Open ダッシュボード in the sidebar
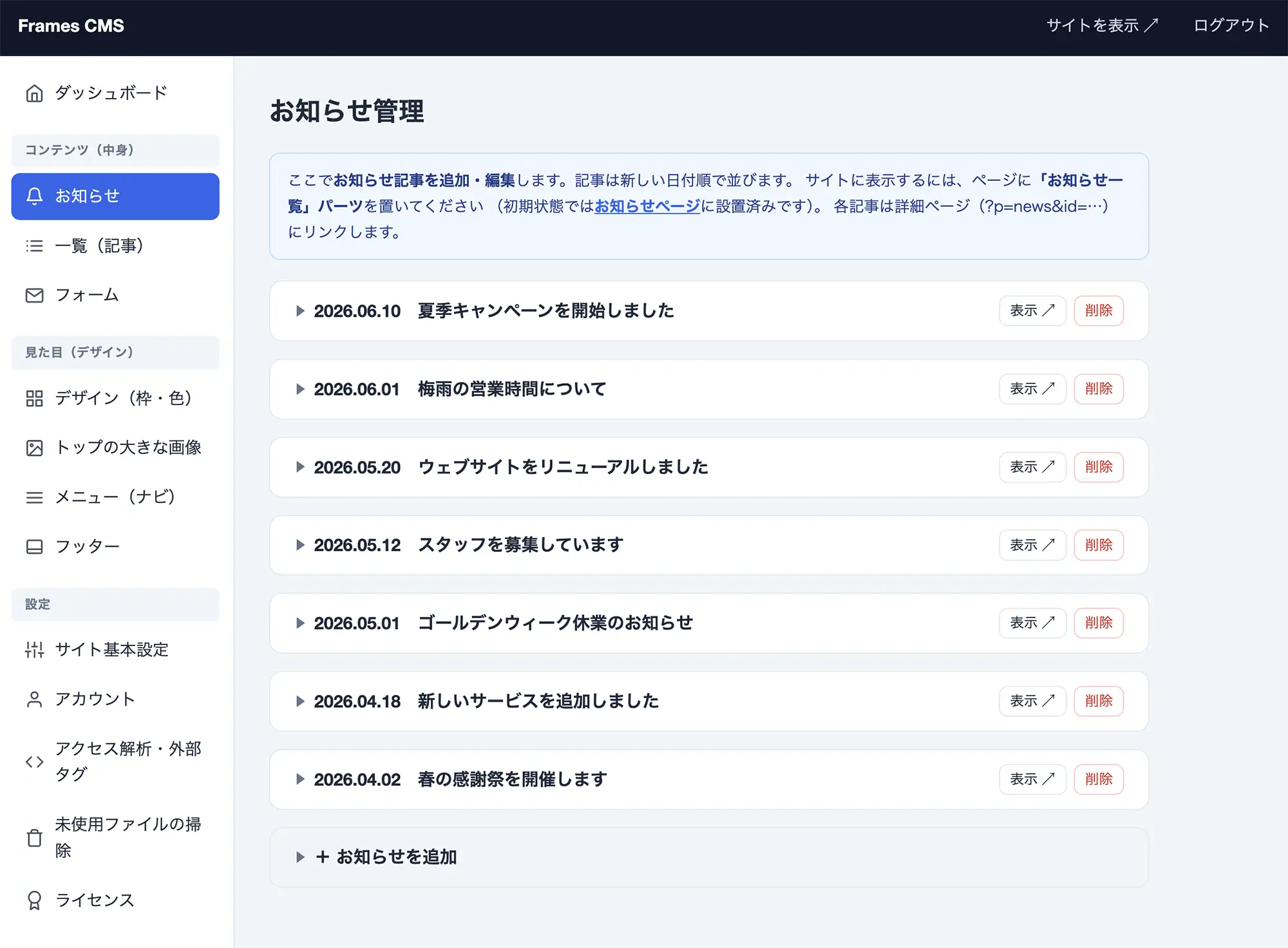This screenshot has height=948, width=1288. (x=115, y=93)
